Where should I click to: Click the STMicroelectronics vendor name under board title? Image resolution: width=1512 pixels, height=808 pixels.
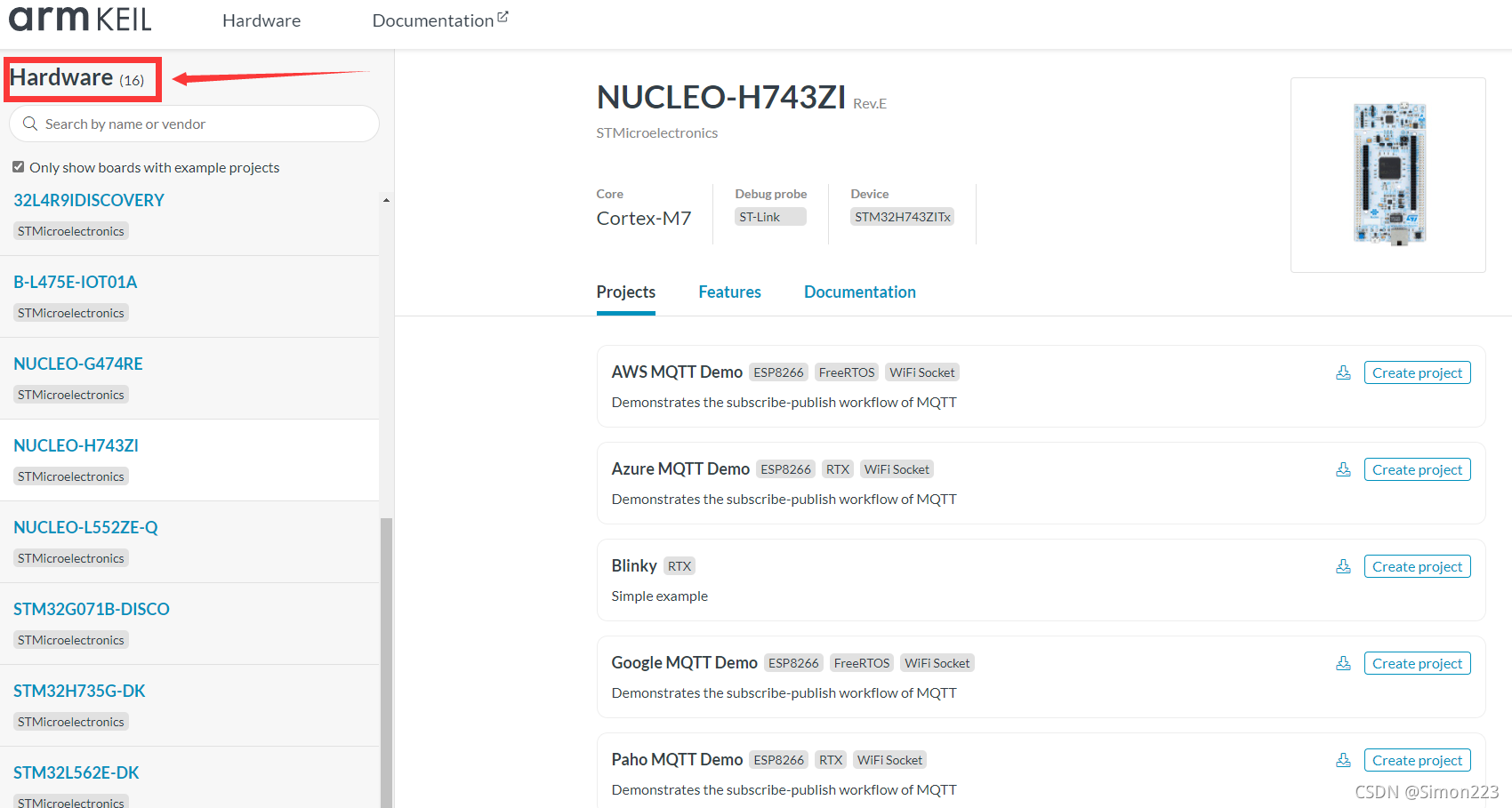[657, 133]
